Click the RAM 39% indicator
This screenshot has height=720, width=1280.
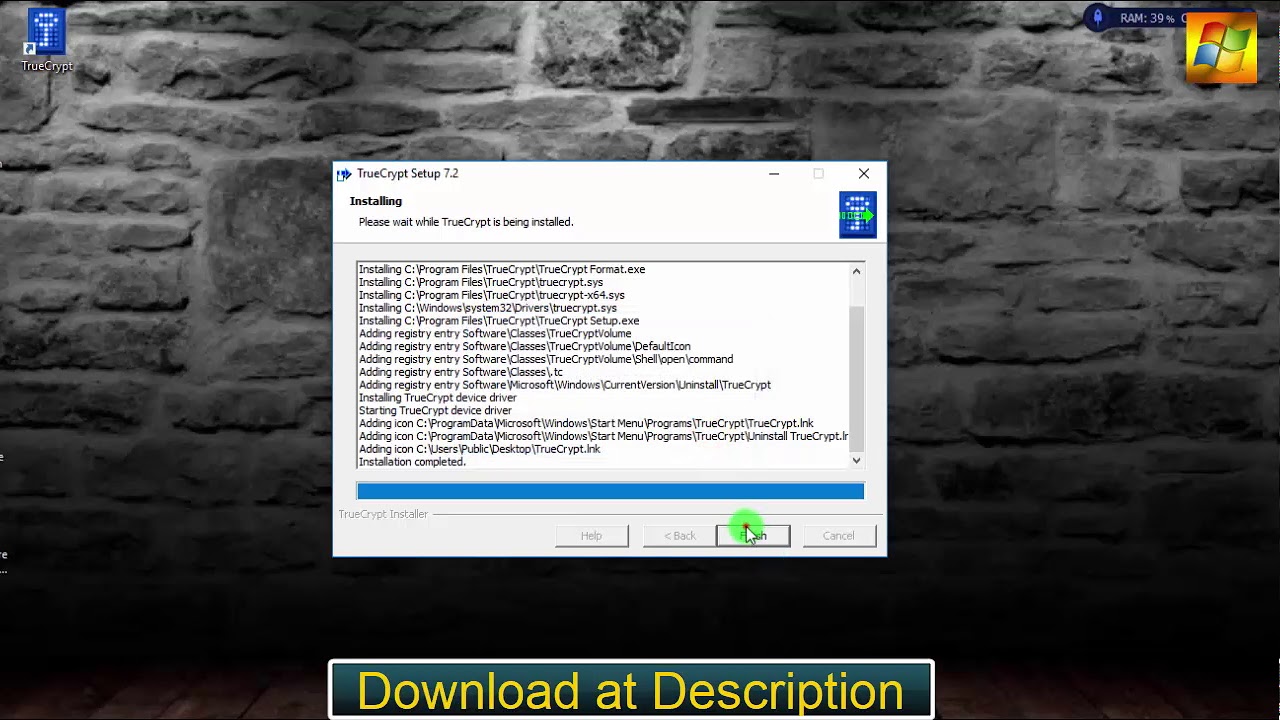(1147, 18)
